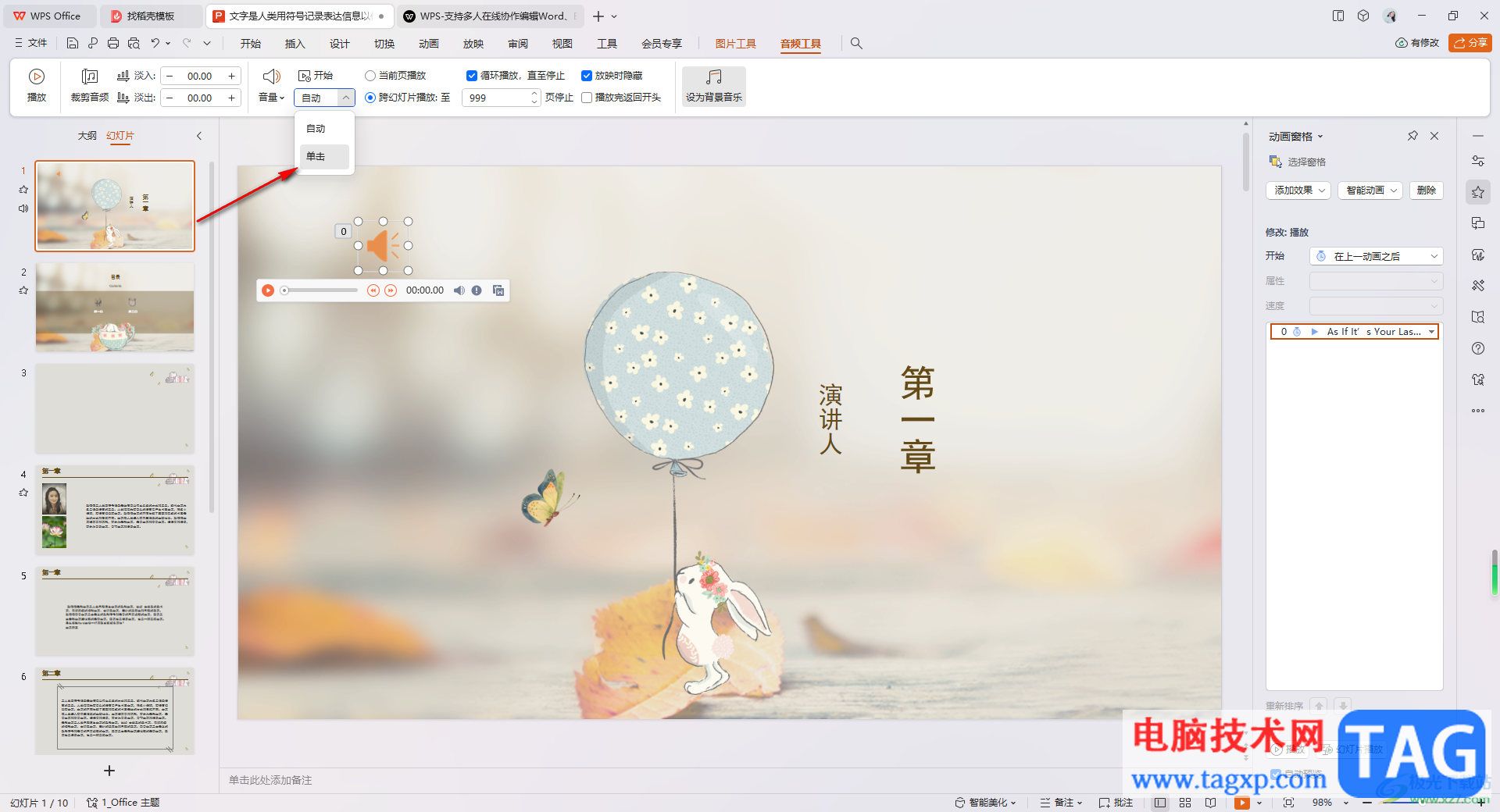Click the info icon in audio player

[x=477, y=290]
